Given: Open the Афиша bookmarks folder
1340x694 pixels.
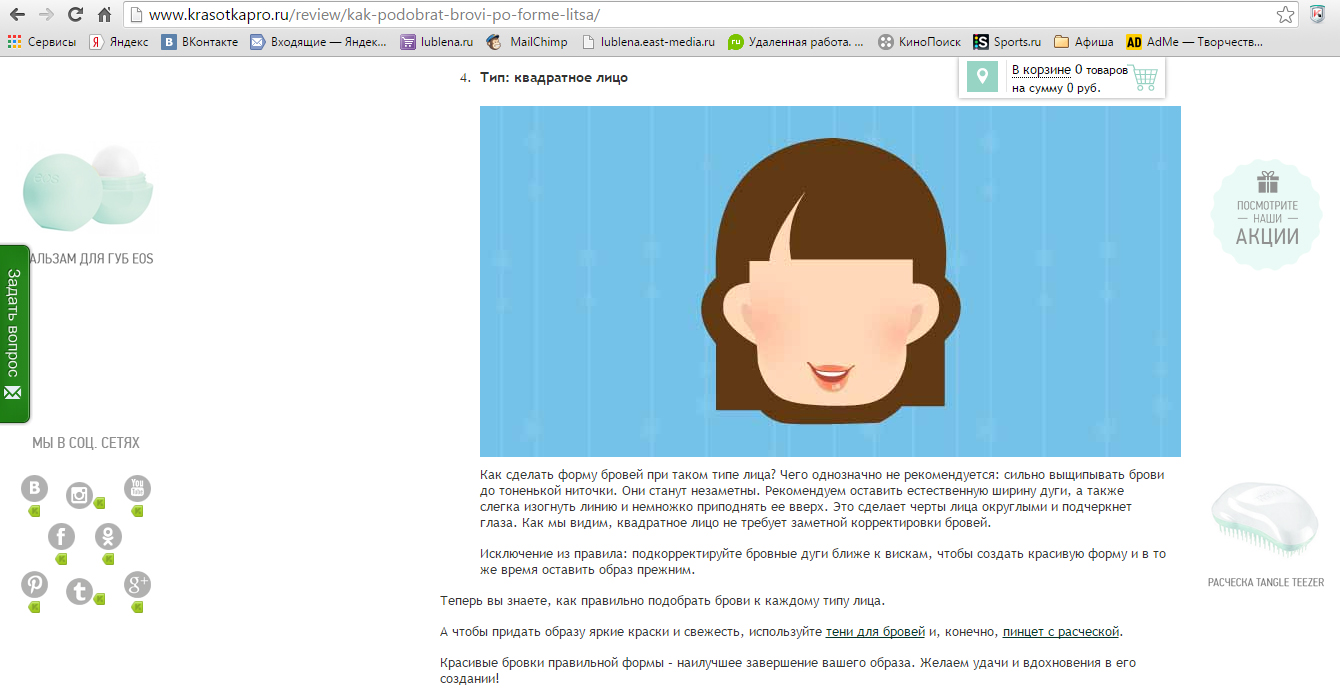Looking at the screenshot, I should pos(1083,42).
